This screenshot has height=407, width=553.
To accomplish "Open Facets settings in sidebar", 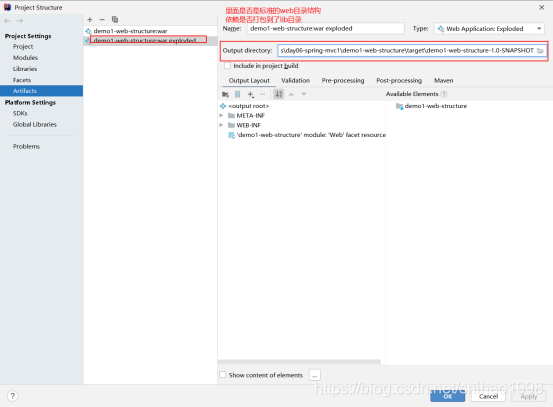I will pyautogui.click(x=22, y=80).
